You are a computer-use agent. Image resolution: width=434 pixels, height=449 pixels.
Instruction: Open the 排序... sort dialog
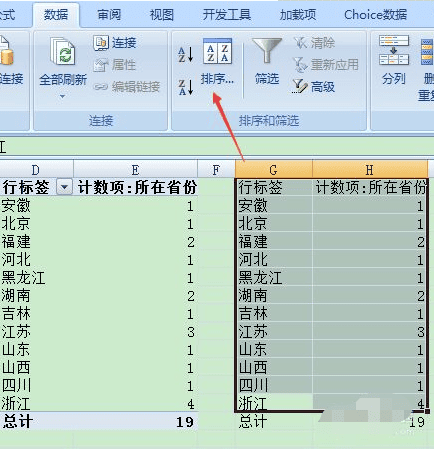(x=217, y=62)
